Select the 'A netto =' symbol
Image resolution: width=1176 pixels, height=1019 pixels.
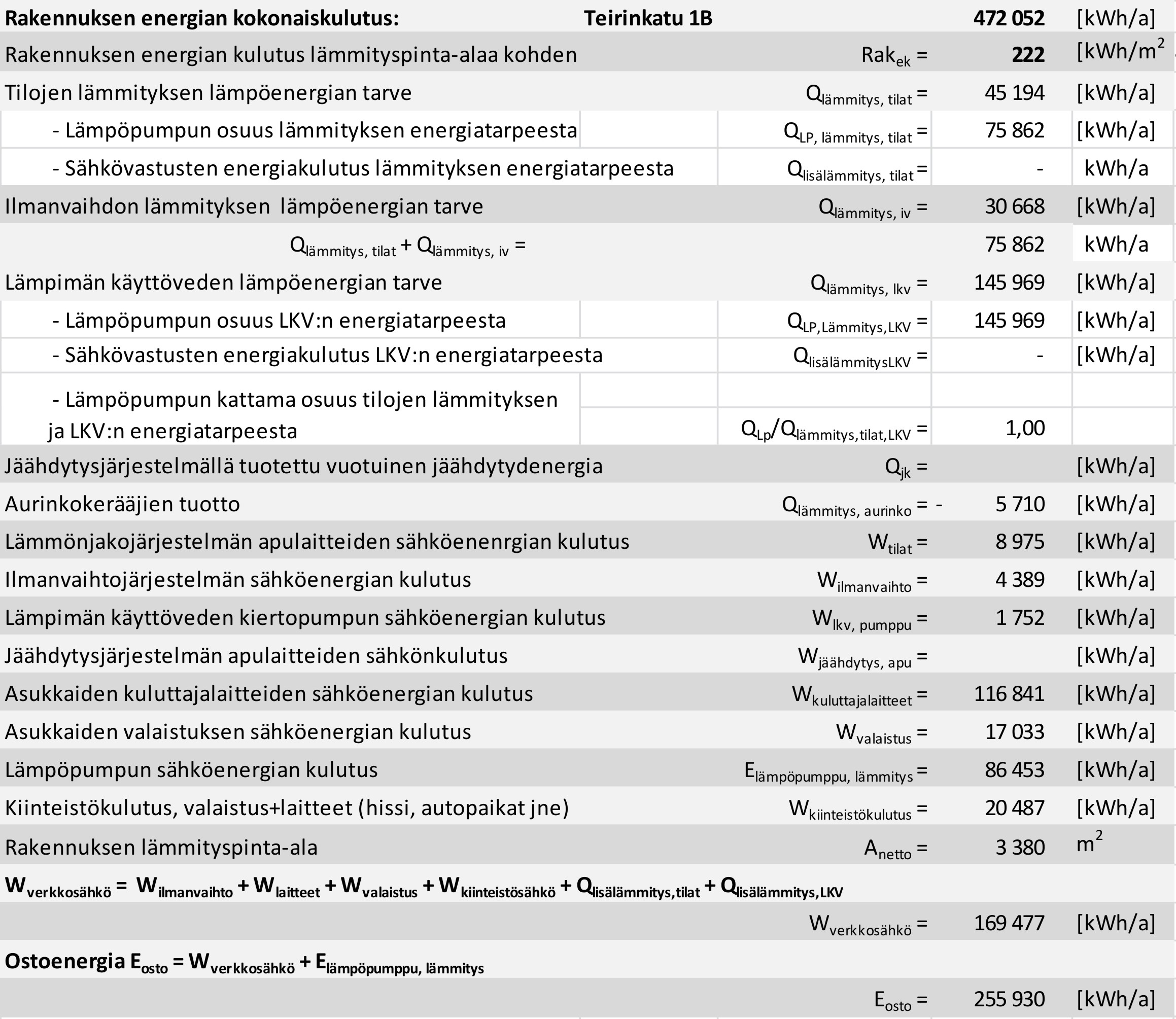pyautogui.click(x=896, y=849)
